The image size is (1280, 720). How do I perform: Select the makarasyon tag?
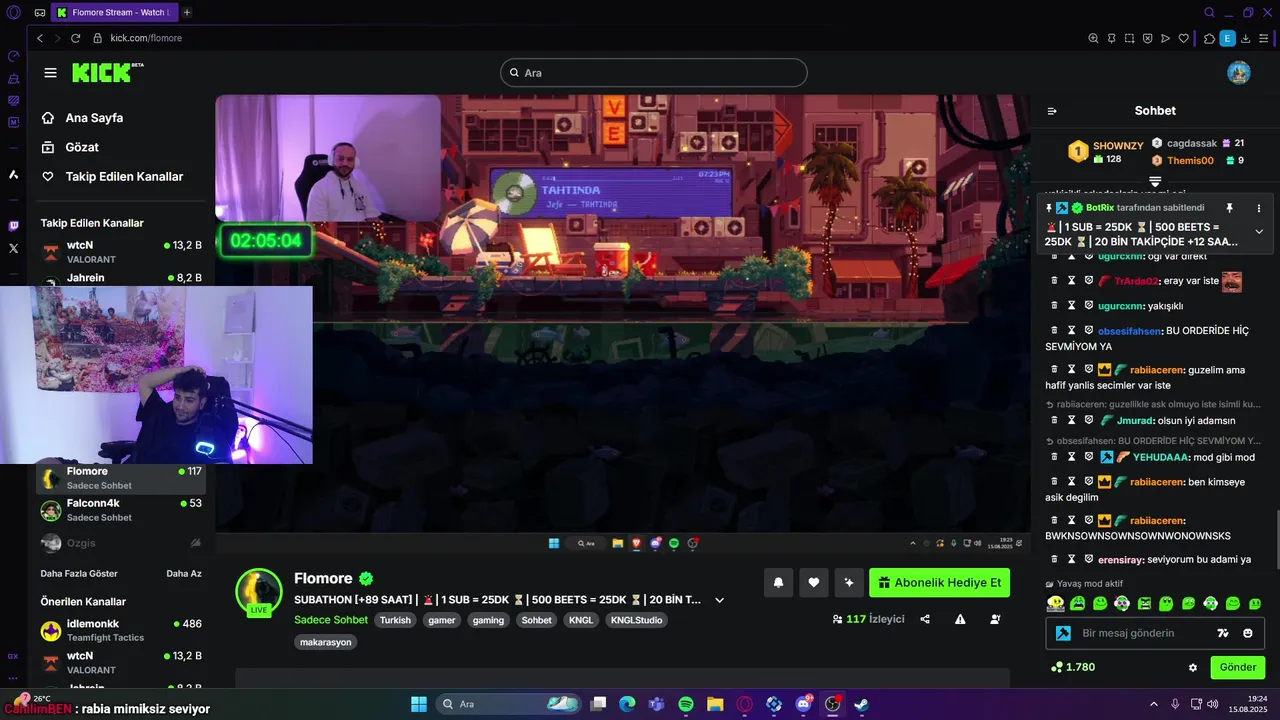click(326, 642)
